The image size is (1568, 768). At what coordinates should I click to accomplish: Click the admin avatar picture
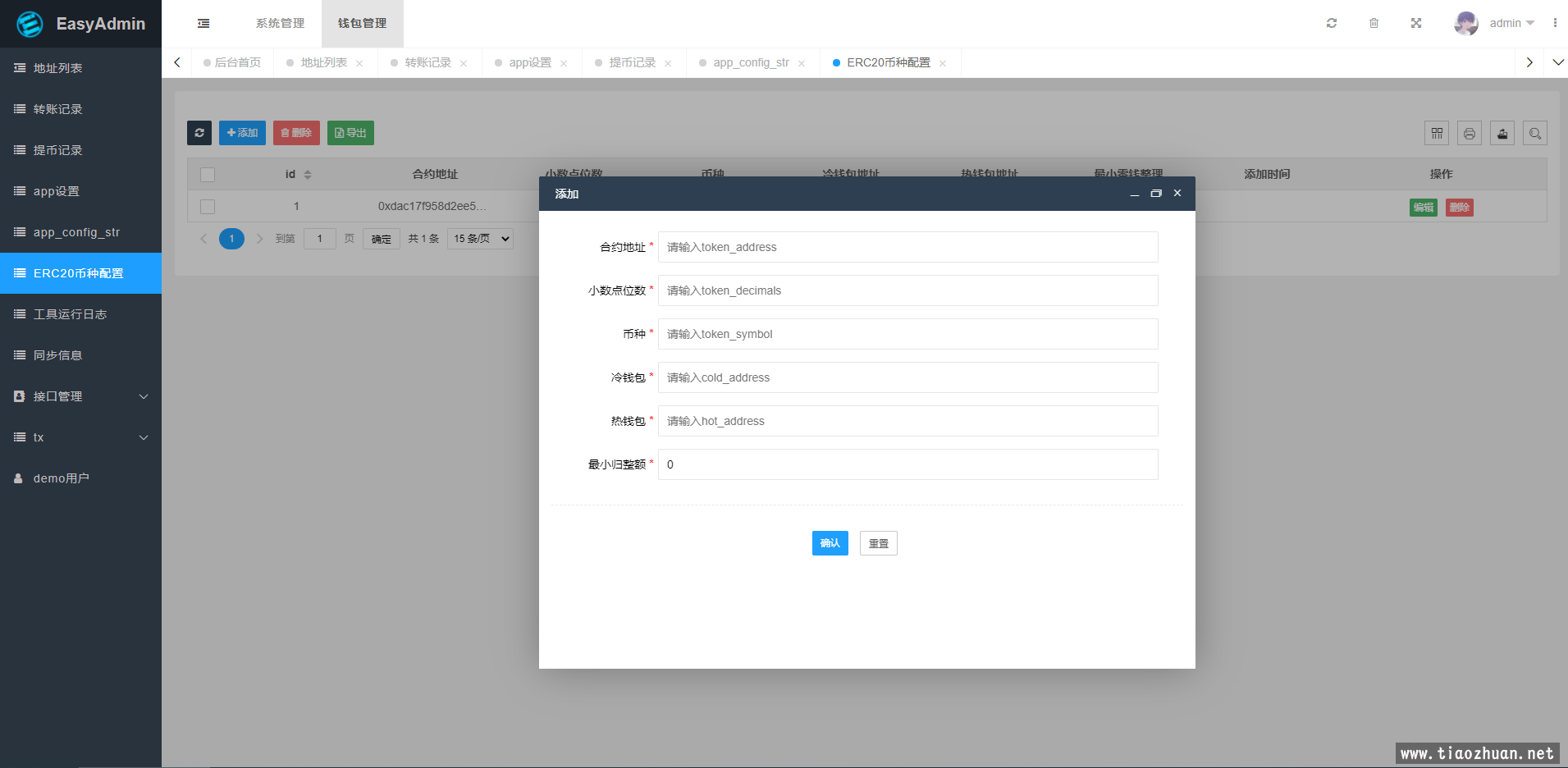click(x=1466, y=23)
